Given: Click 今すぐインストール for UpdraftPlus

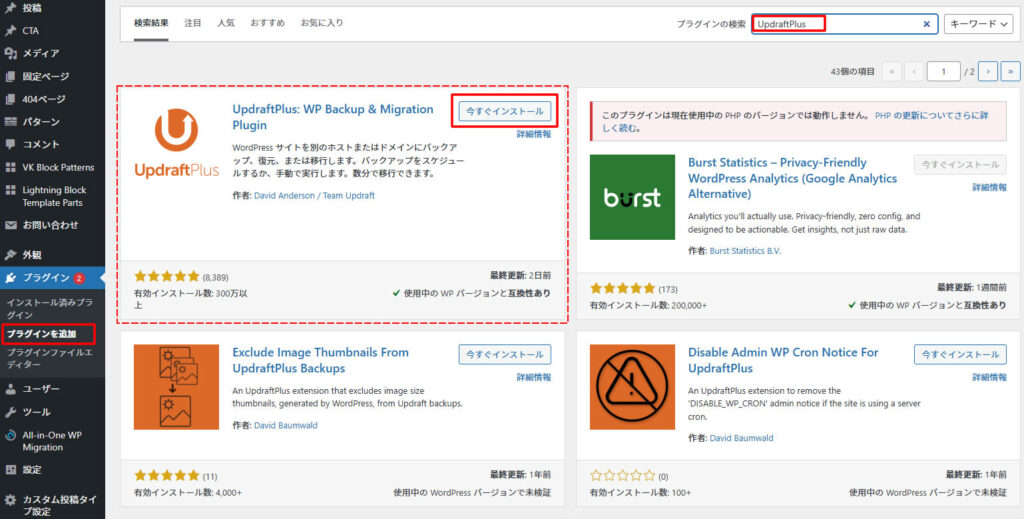Looking at the screenshot, I should coord(504,112).
